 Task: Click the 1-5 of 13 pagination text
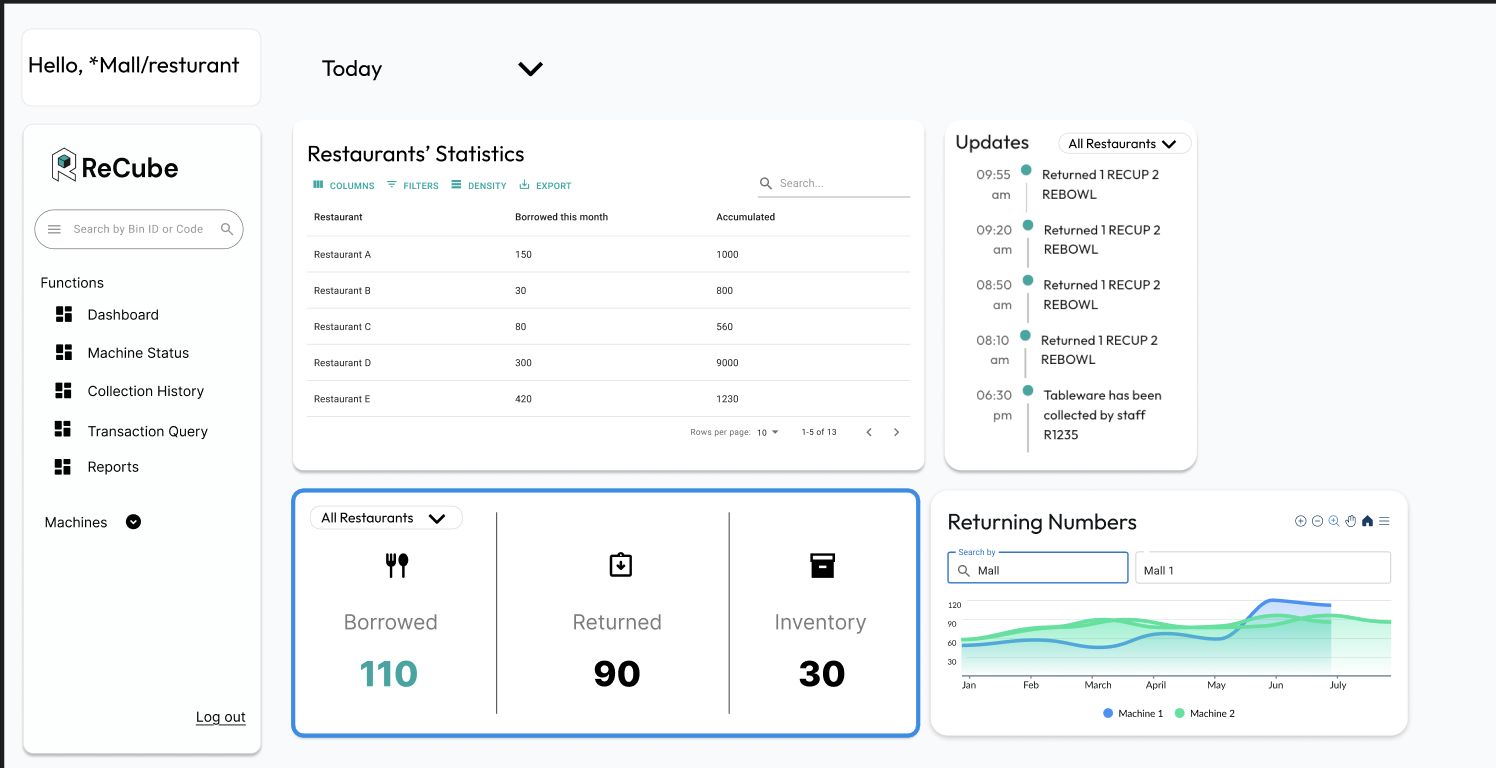pyautogui.click(x=819, y=432)
